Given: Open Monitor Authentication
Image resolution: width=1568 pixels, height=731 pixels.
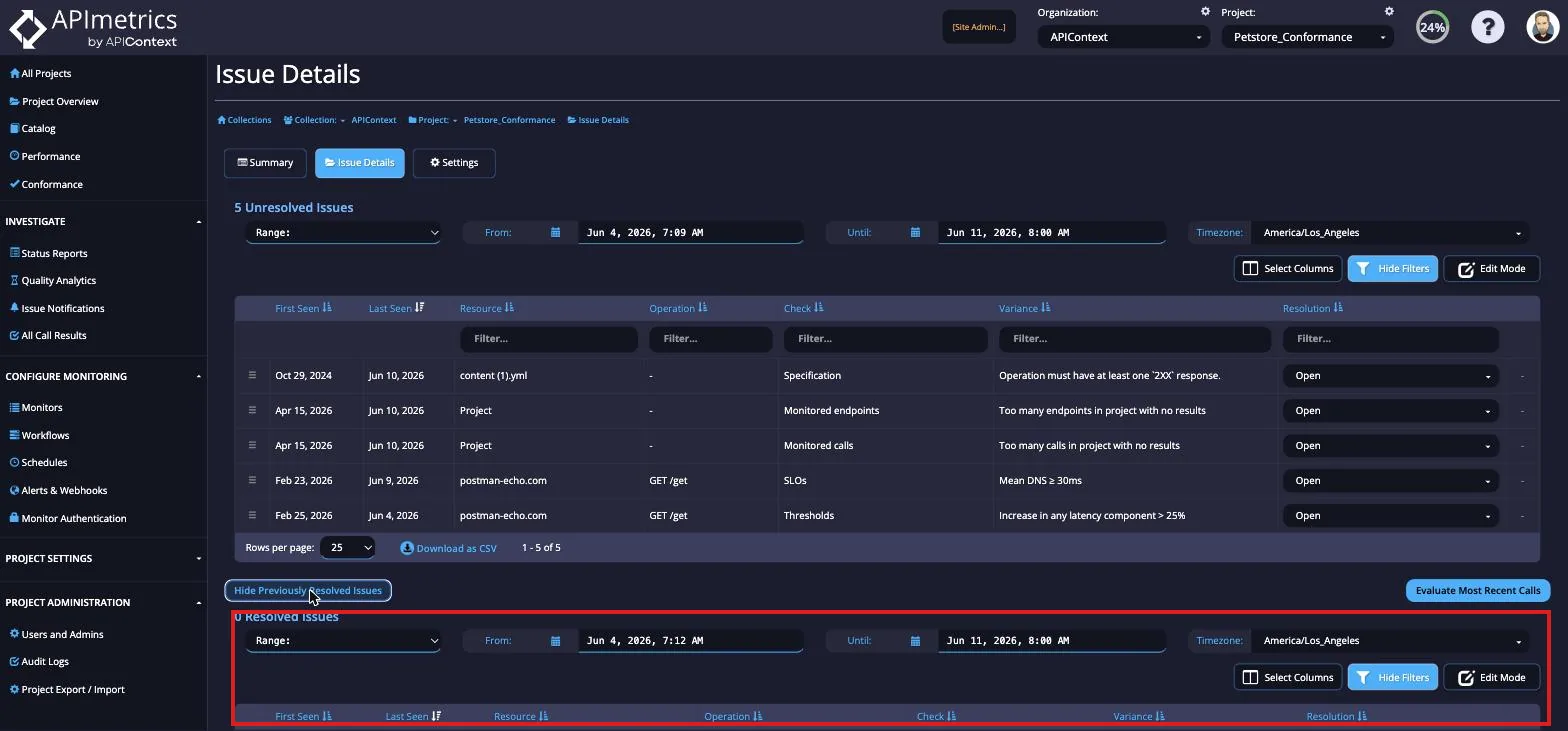Looking at the screenshot, I should 67,518.
